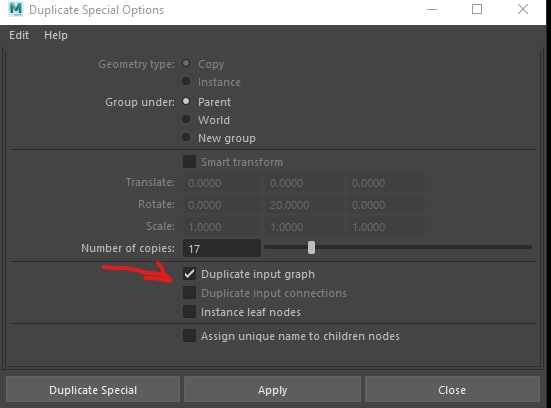Screen dimensions: 551x408
Task: Click Translate Y value field
Action: (x=304, y=183)
